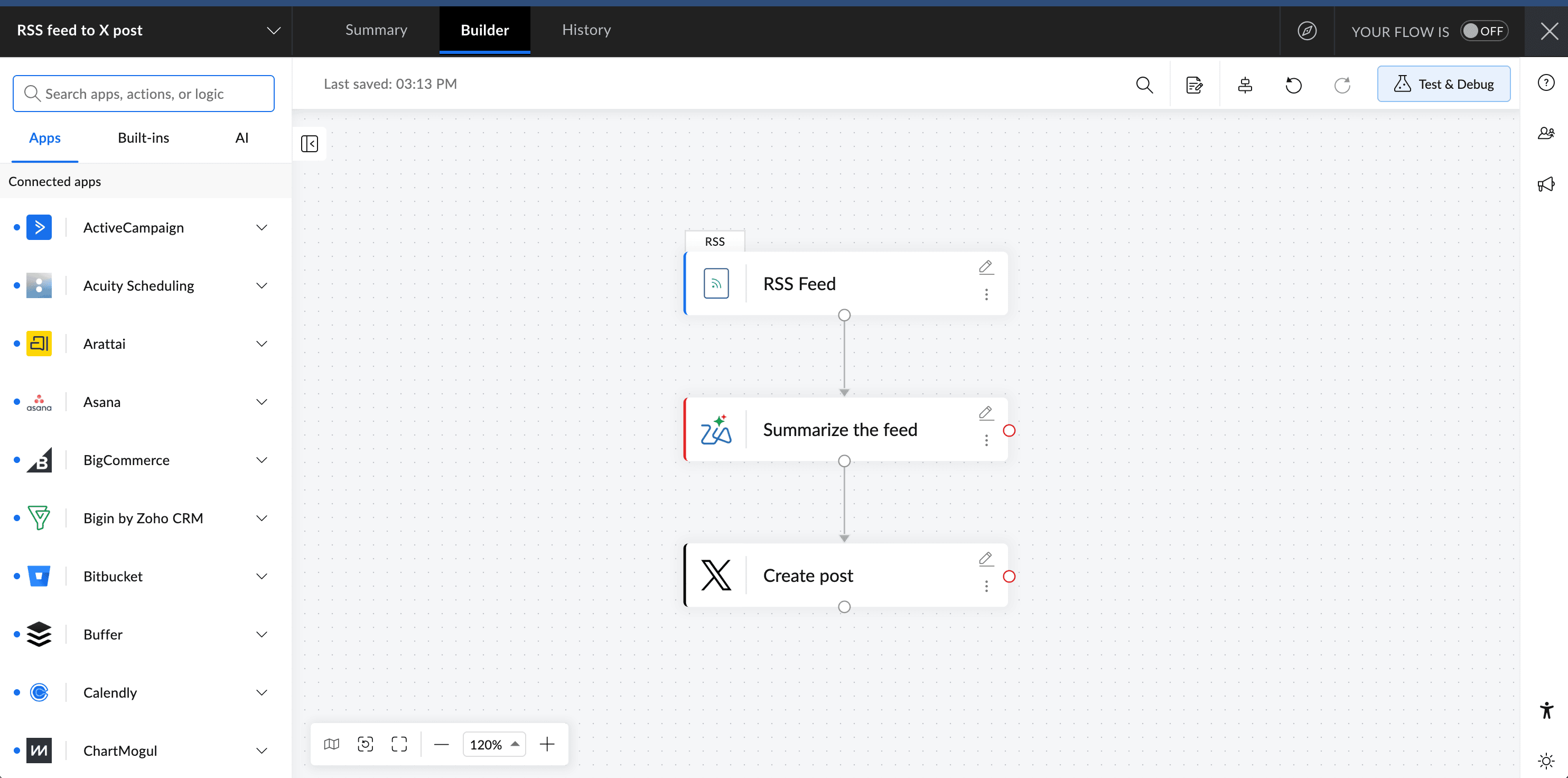The width and height of the screenshot is (1568, 778).
Task: Expand Bigin by Zoho CRM actions
Action: [x=262, y=518]
